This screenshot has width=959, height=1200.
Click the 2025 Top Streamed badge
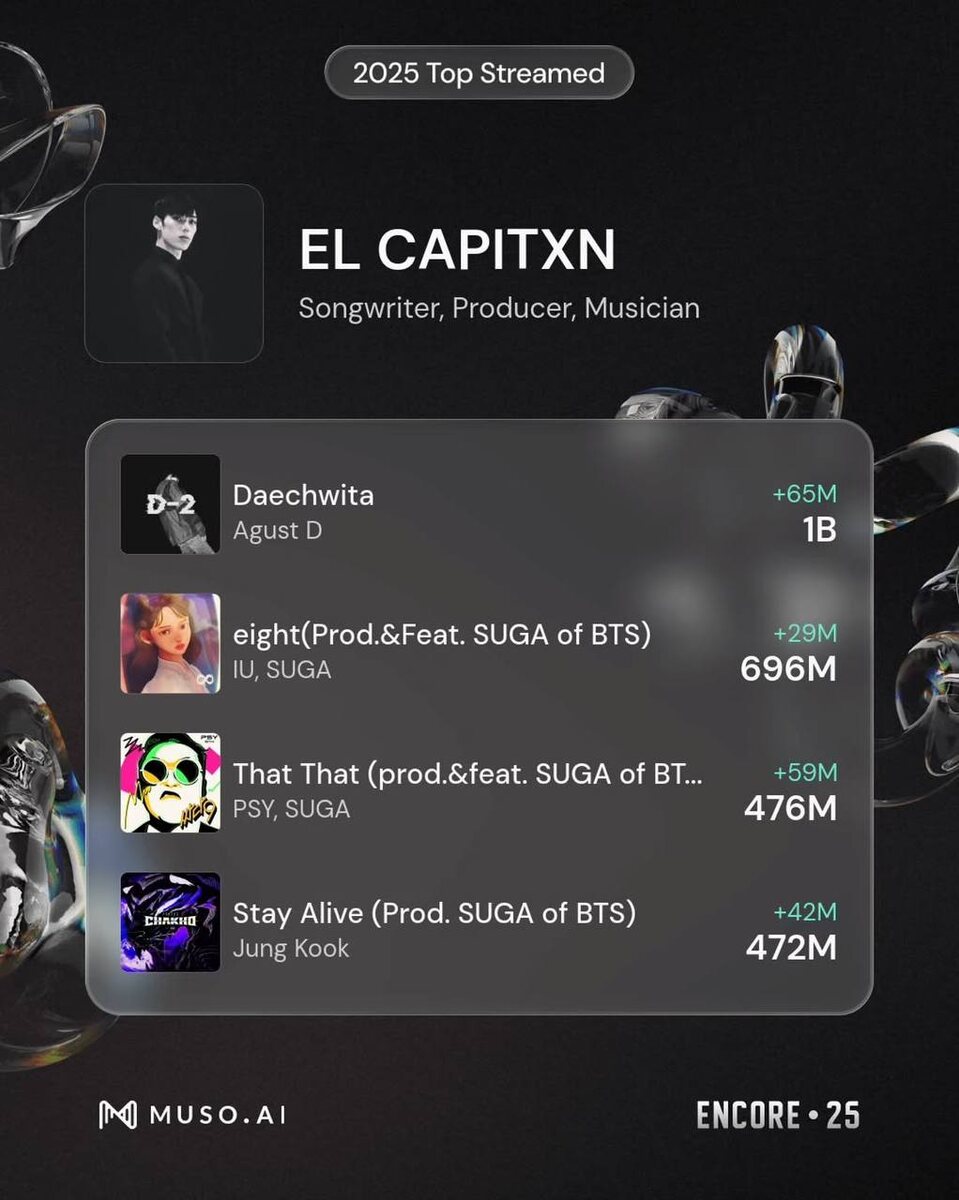(x=479, y=73)
